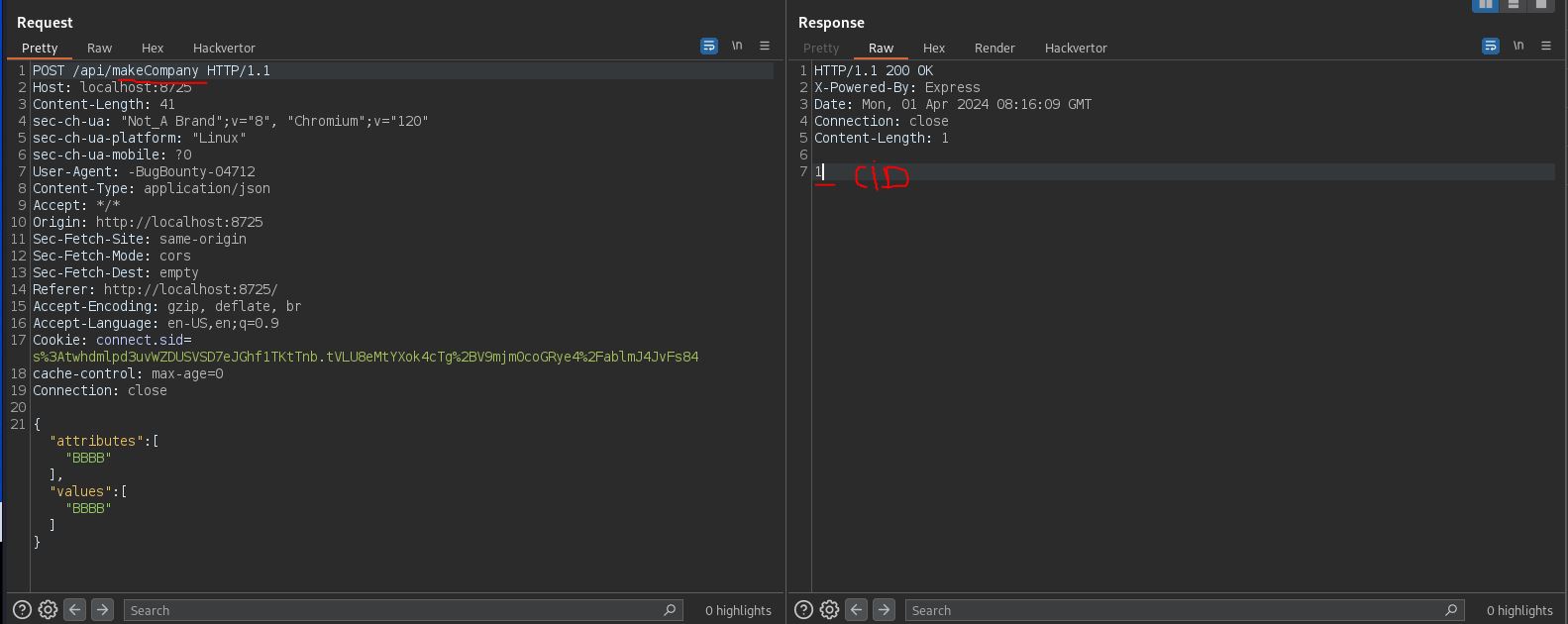
Task: Go to next match in Request search
Action: (102, 610)
